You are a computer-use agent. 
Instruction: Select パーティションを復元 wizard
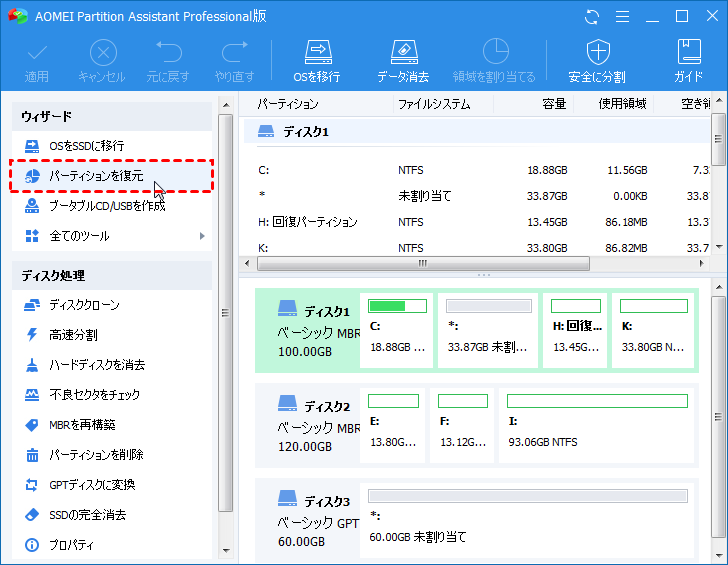pos(111,175)
